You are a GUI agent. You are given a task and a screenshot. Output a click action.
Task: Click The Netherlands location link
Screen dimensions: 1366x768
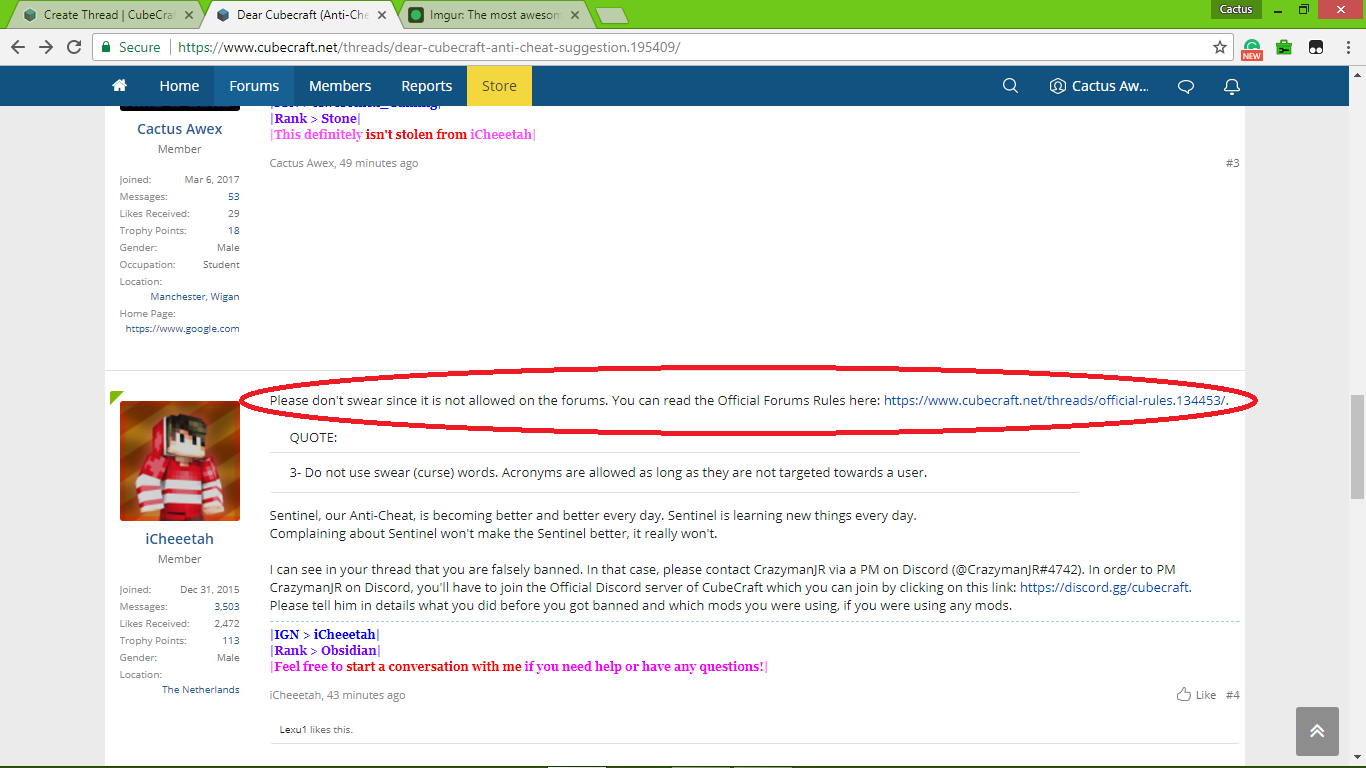[x=201, y=690]
